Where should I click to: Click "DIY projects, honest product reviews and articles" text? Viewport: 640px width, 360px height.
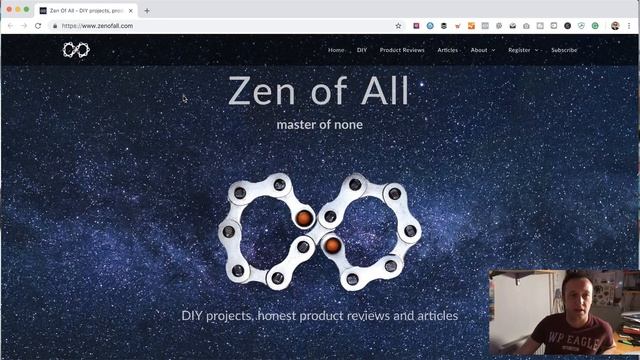[x=320, y=316]
